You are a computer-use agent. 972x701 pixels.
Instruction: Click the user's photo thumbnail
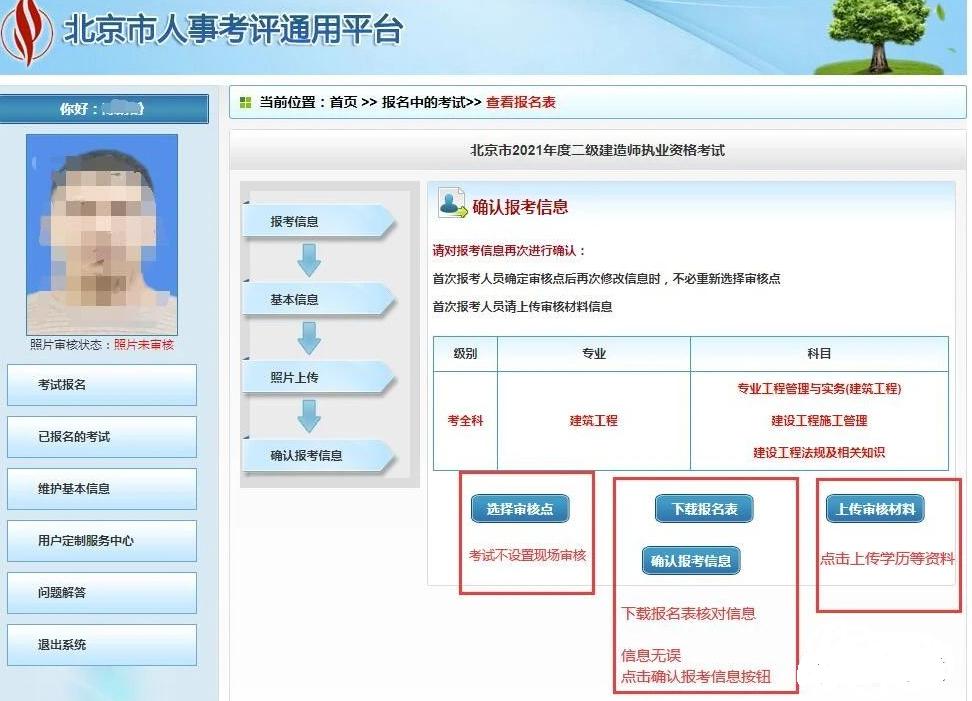point(101,232)
